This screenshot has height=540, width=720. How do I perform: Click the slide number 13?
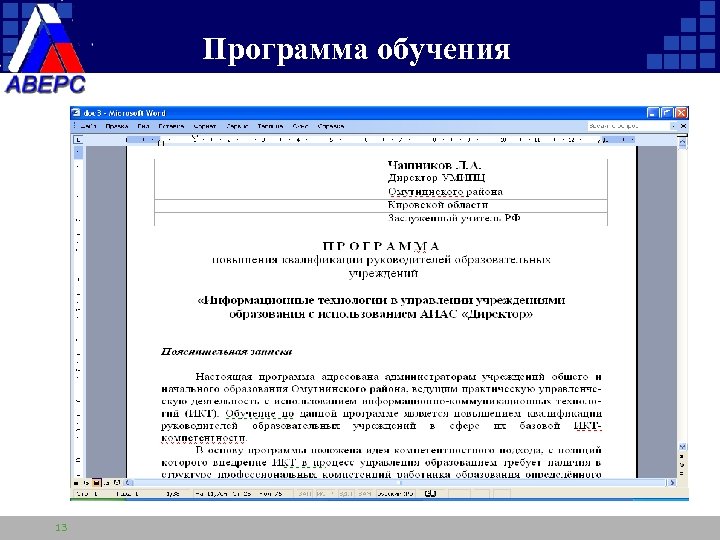[x=61, y=527]
